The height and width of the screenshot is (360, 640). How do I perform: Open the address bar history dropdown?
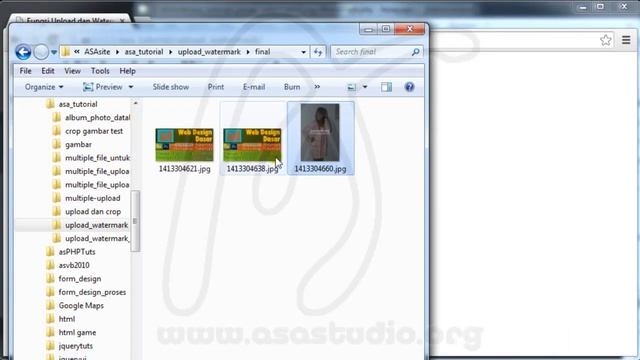click(x=303, y=52)
